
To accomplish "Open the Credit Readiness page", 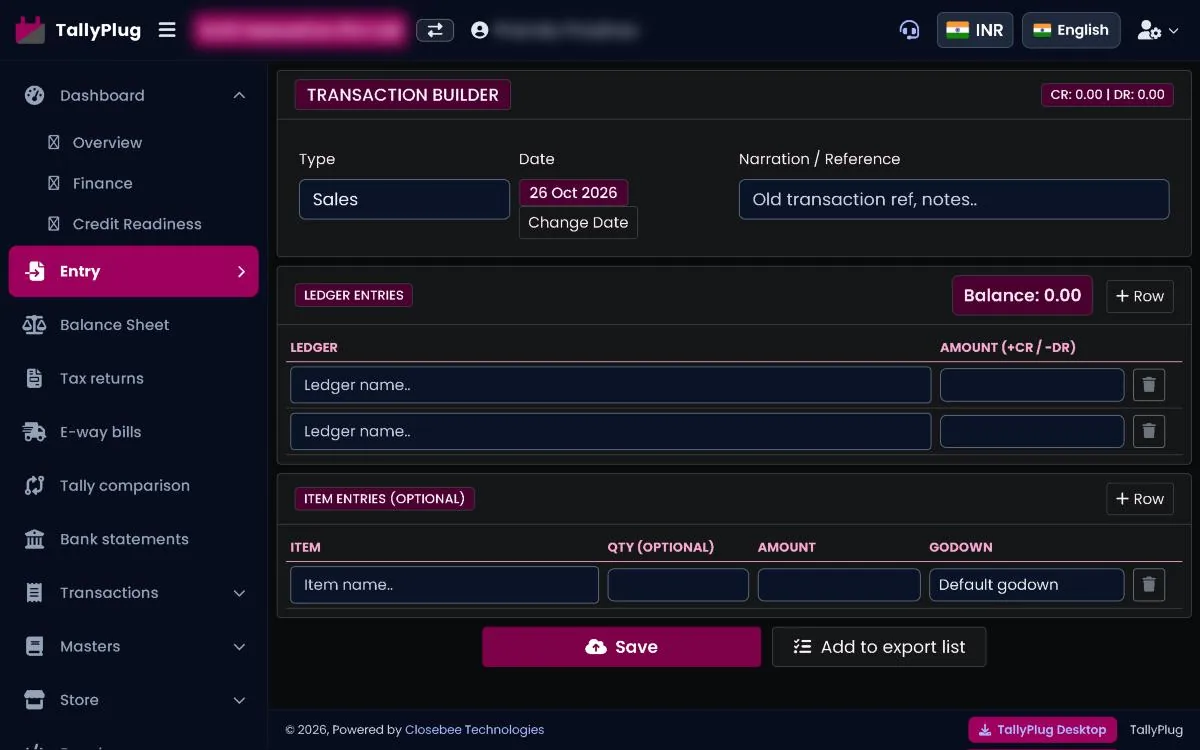I will pos(137,224).
